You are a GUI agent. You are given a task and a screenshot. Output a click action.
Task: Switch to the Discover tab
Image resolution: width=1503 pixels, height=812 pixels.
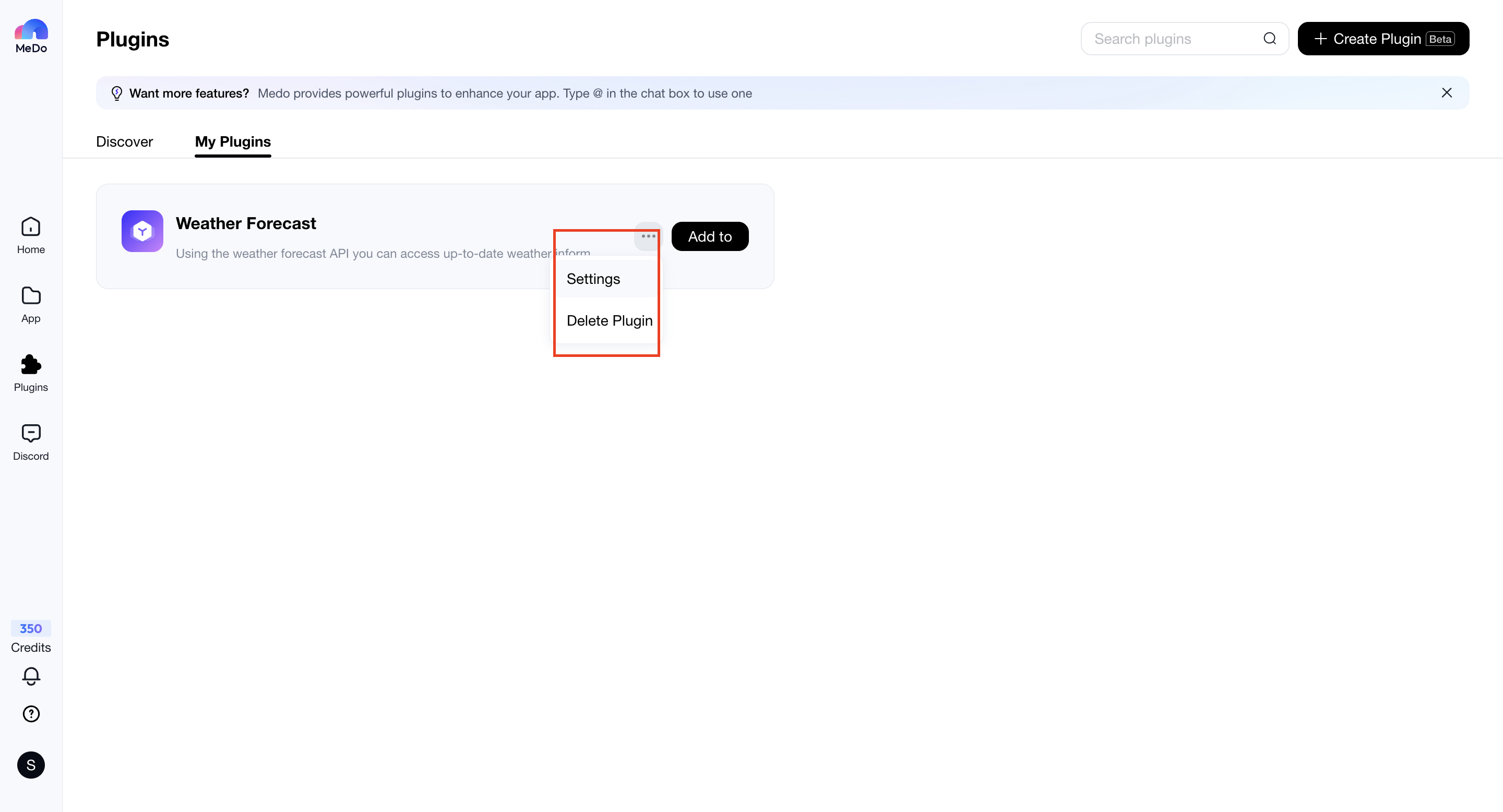pos(124,142)
